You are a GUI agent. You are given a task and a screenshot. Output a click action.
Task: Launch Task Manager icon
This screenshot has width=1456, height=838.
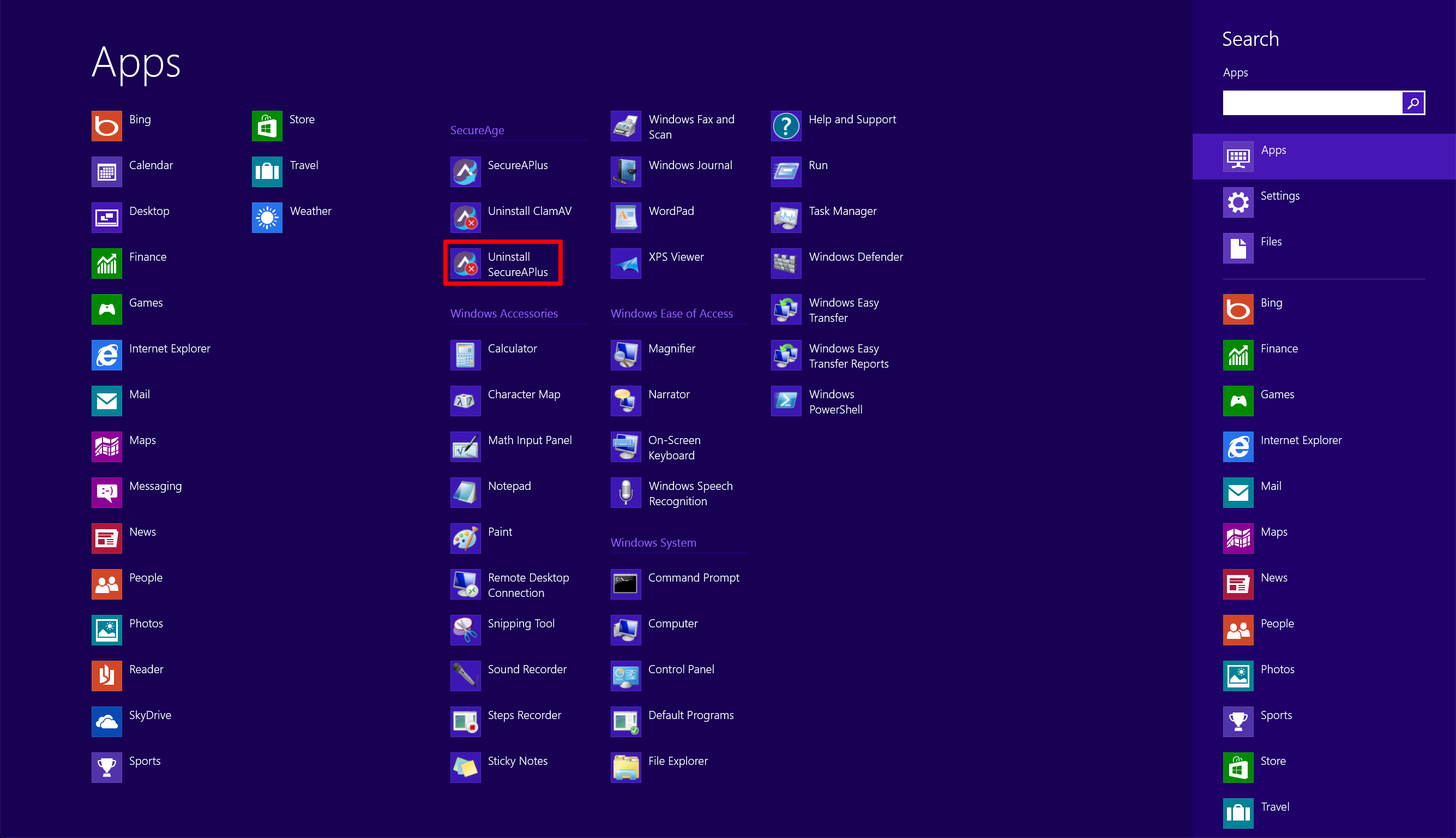tap(786, 218)
